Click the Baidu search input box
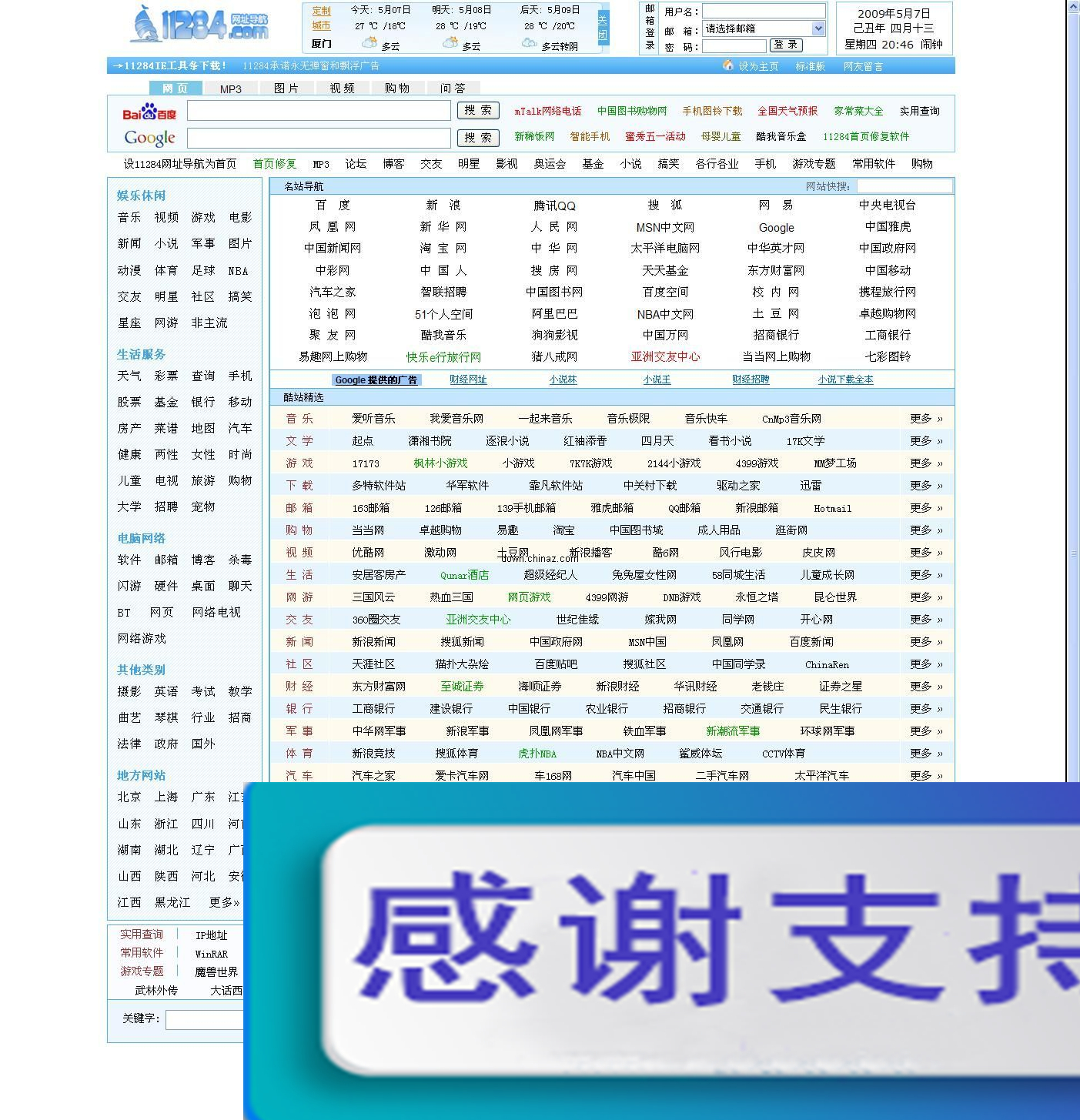The height and width of the screenshot is (1120, 1080). tap(319, 111)
